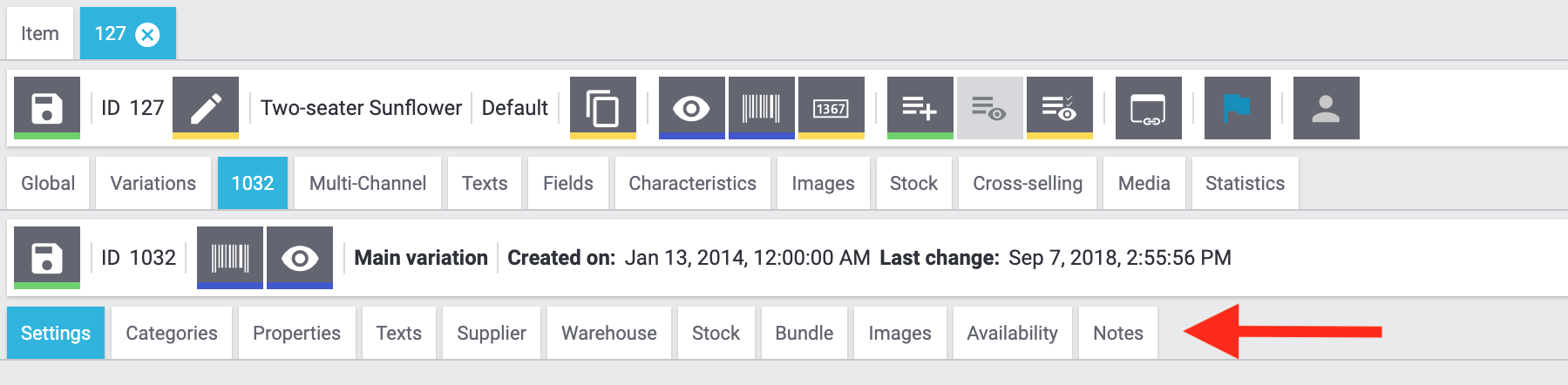The height and width of the screenshot is (385, 1568).
Task: Click the pencil edit icon beside ID 127
Action: click(206, 108)
